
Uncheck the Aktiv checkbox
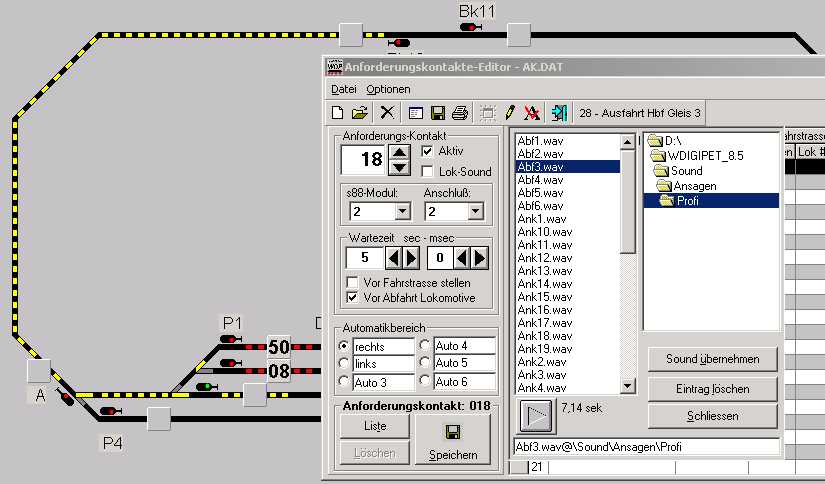pos(428,150)
